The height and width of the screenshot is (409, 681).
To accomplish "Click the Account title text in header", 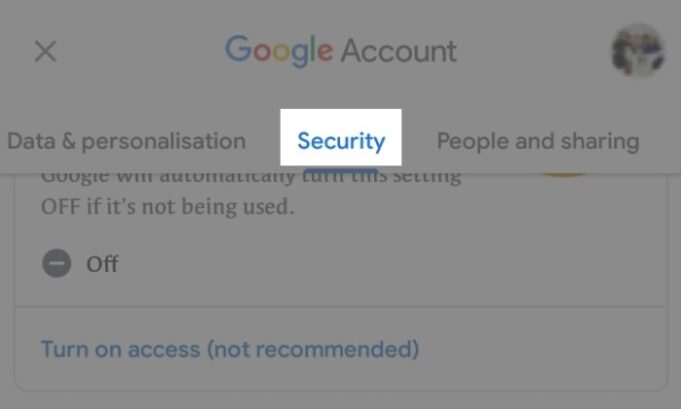I will click(x=398, y=51).
